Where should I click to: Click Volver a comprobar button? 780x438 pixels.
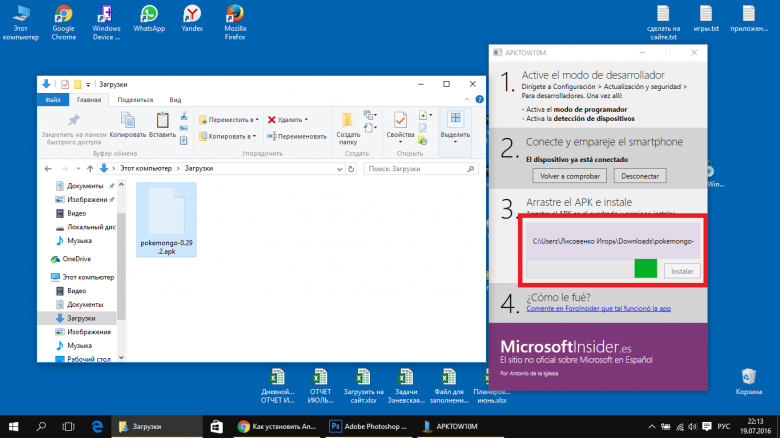(x=570, y=176)
